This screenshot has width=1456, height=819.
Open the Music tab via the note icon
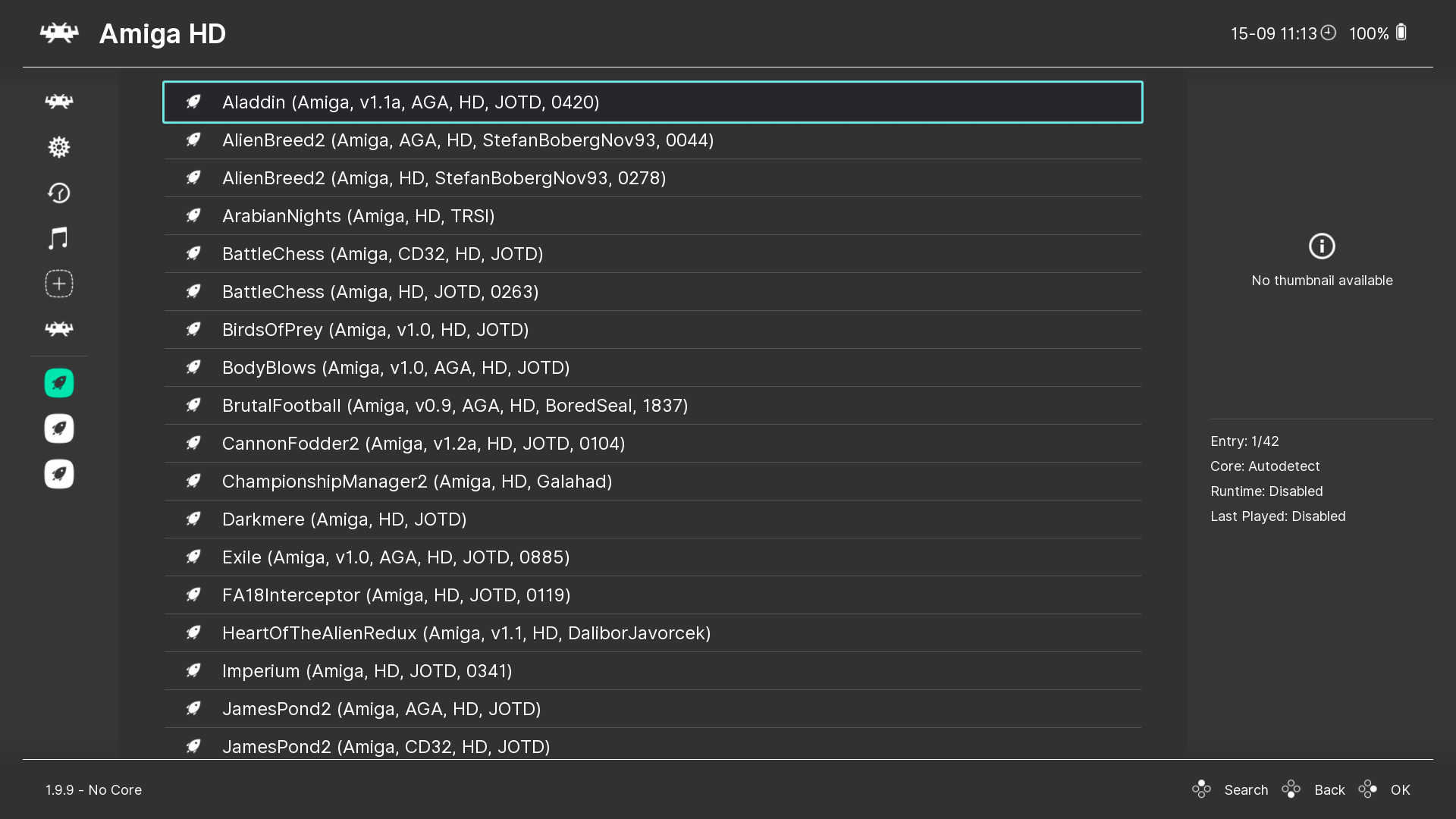(59, 238)
